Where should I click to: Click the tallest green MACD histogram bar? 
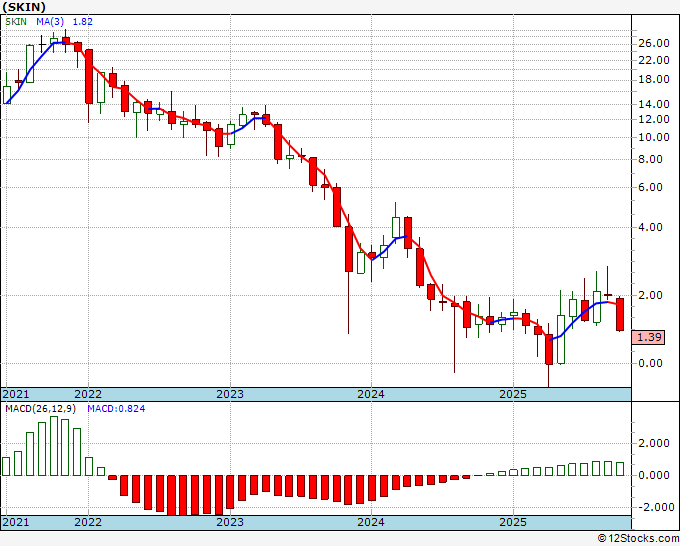pos(54,446)
